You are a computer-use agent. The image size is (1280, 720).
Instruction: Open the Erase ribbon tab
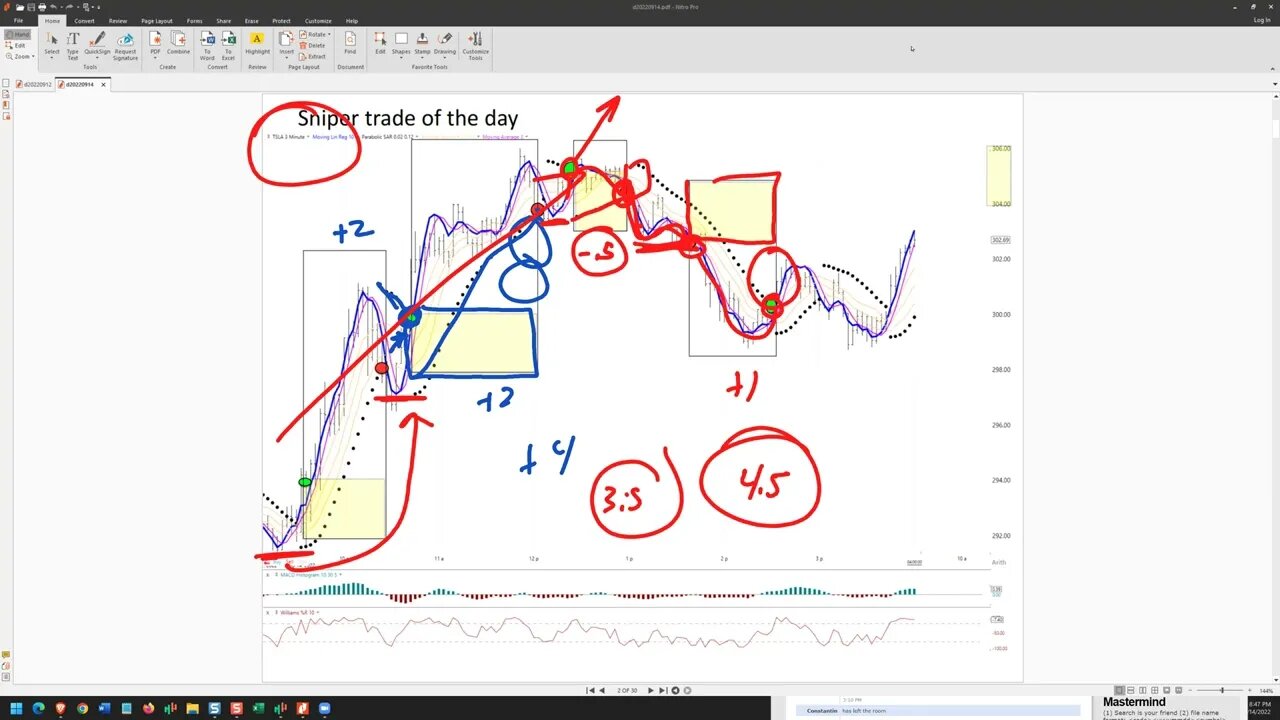252,20
